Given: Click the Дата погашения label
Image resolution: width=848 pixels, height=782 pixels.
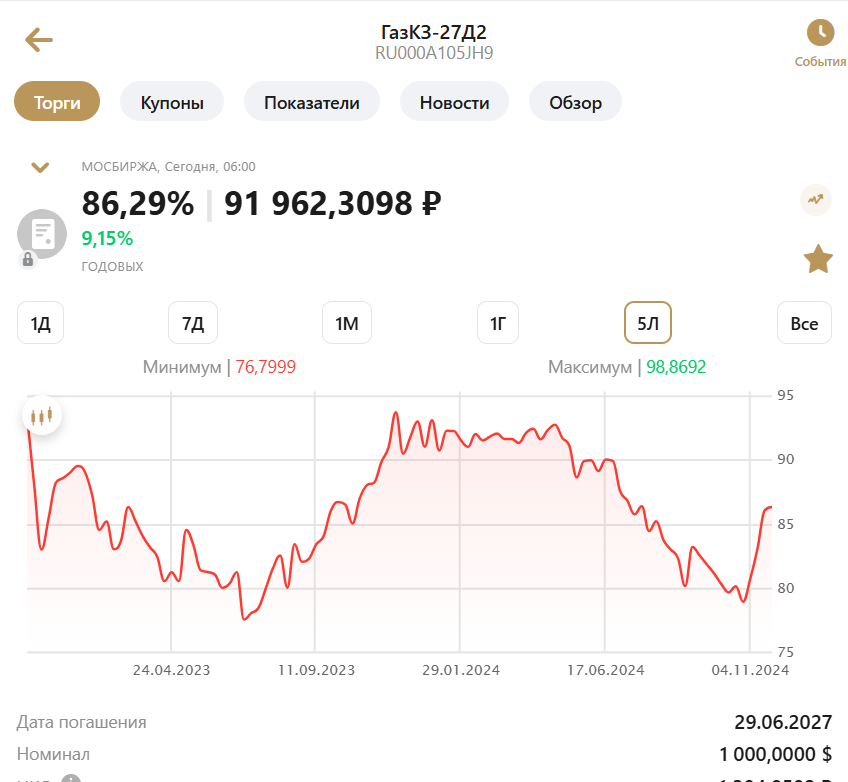Looking at the screenshot, I should pos(81,722).
